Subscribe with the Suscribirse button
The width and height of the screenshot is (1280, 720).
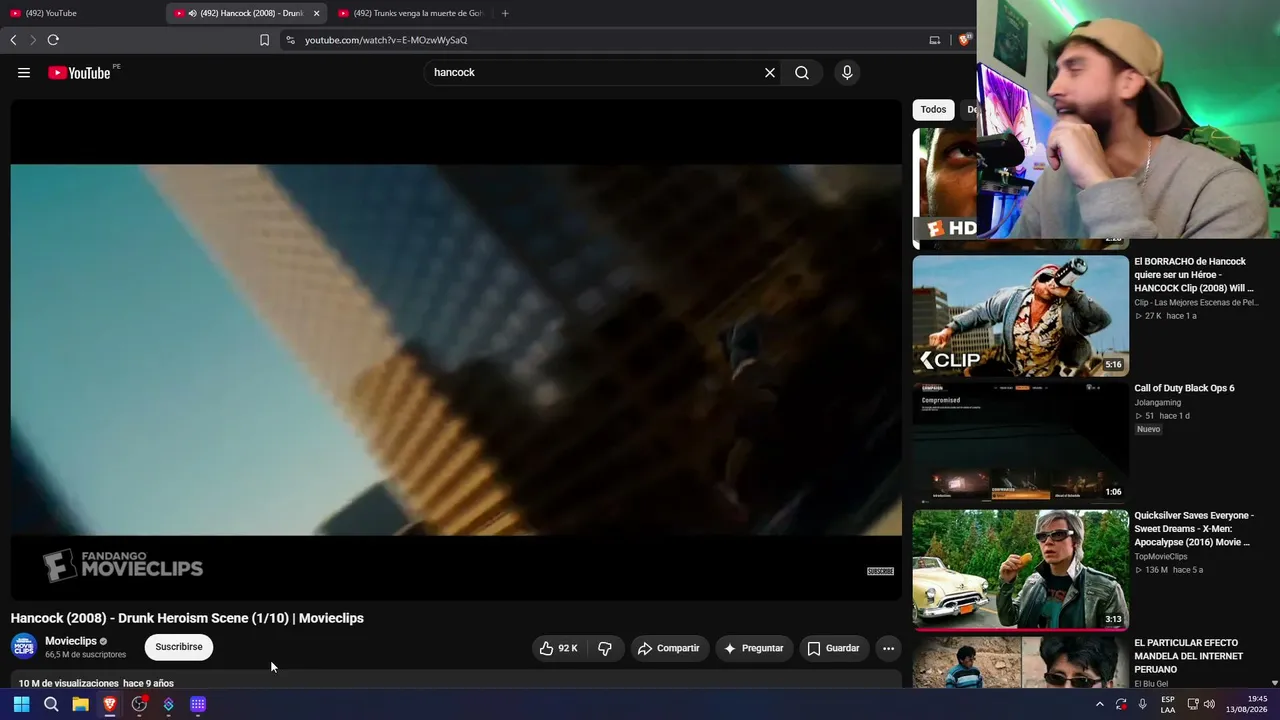point(179,647)
